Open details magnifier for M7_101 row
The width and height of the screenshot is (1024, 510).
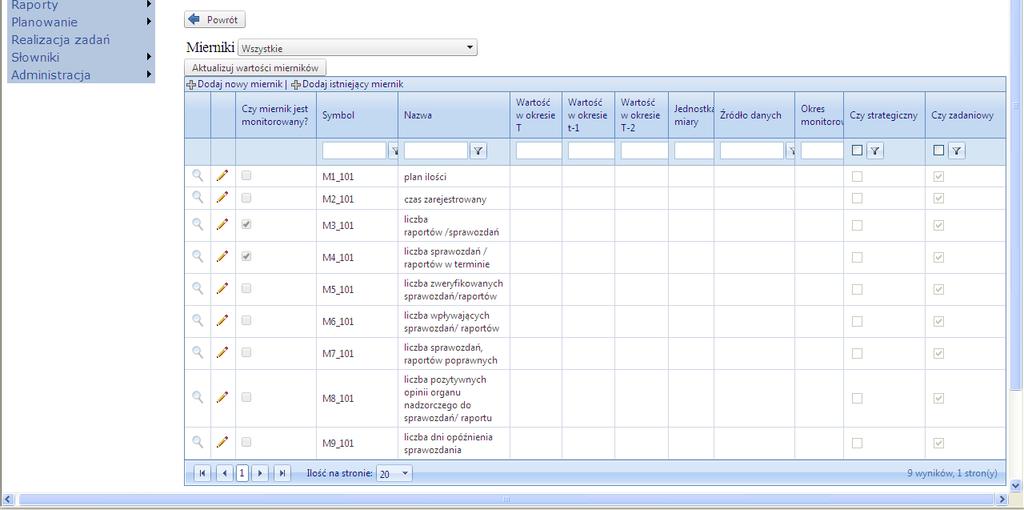(197, 352)
